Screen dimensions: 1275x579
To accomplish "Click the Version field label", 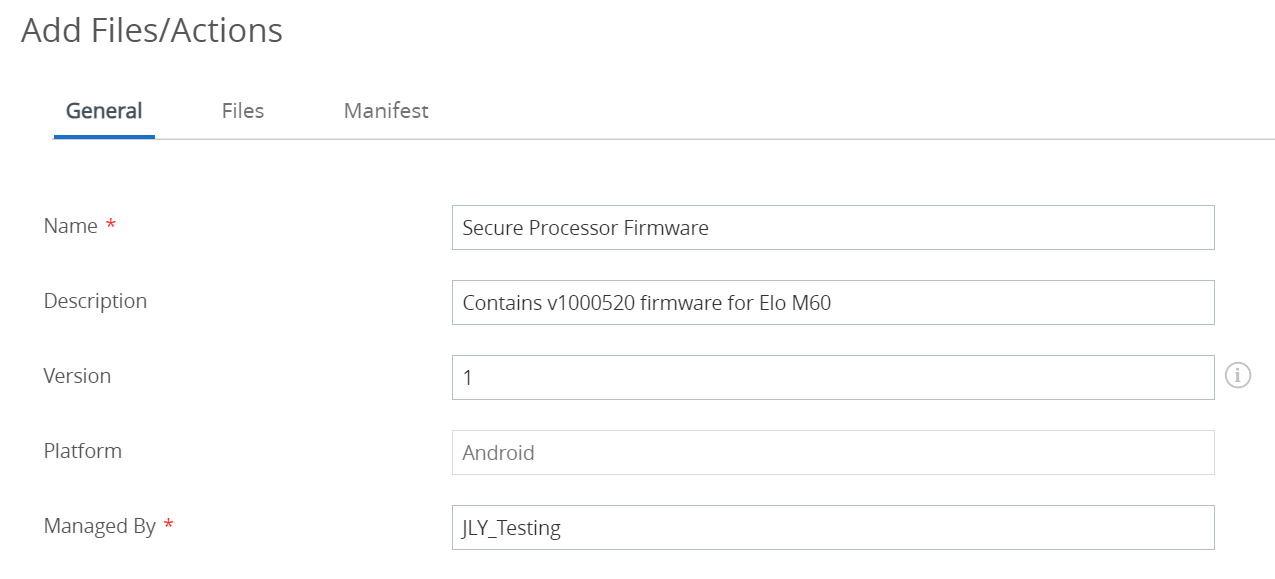I will pos(77,376).
